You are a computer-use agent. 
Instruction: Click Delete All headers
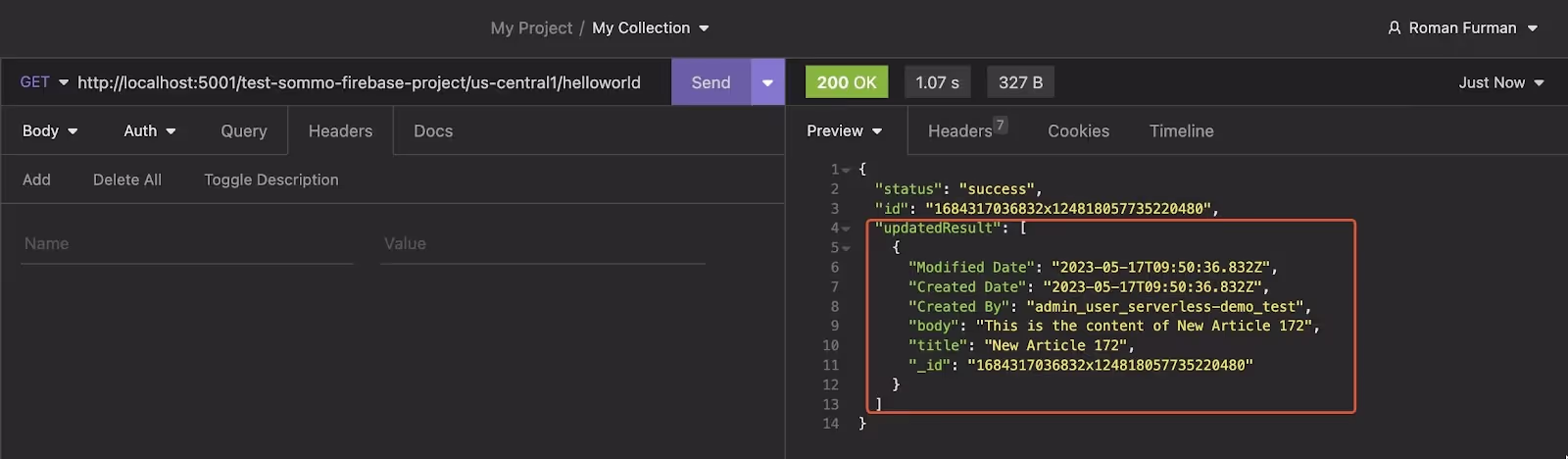point(127,179)
